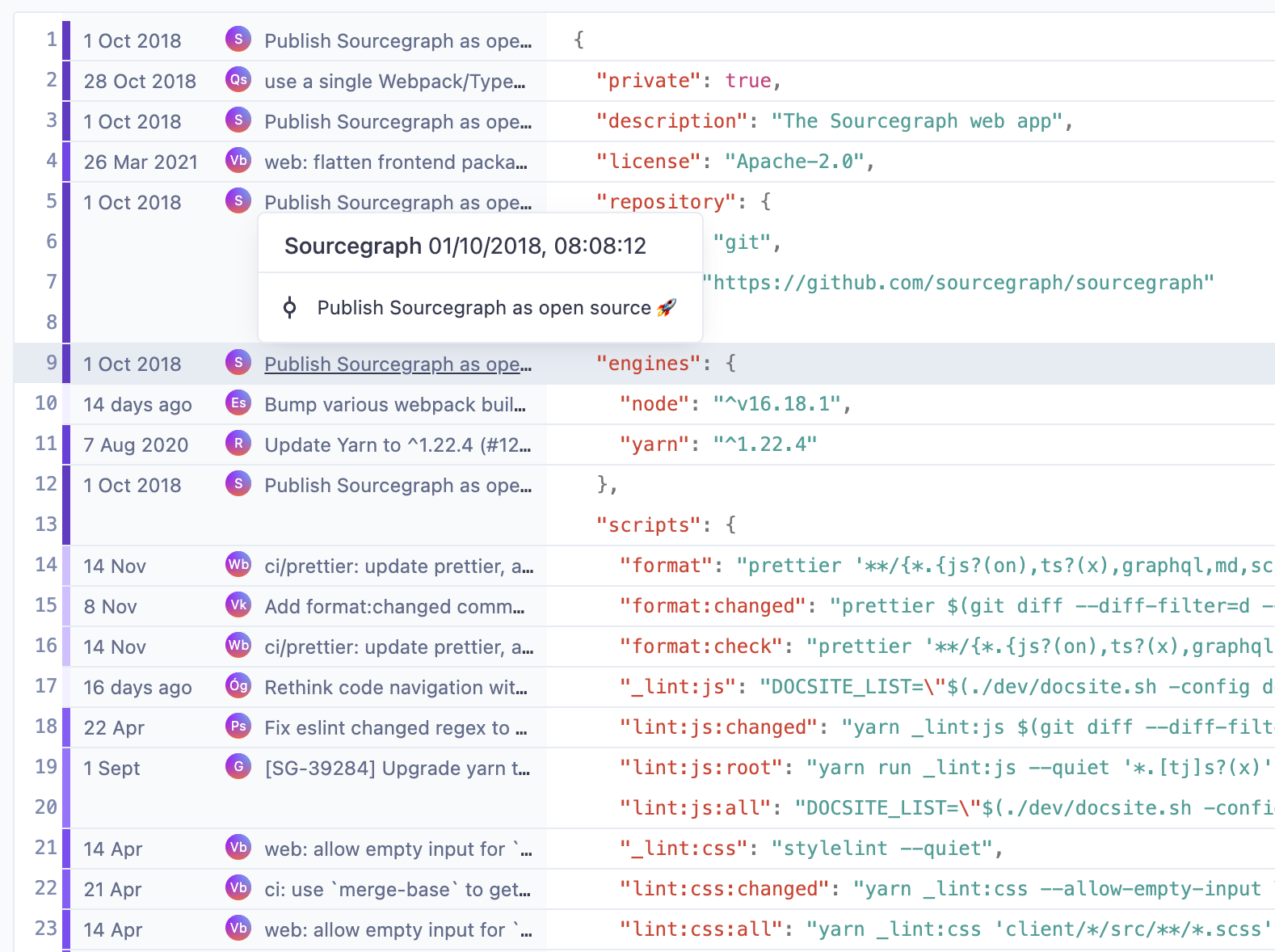Click the "^v16.18.1" node version value
The height and width of the screenshot is (952, 1275).
point(776,403)
